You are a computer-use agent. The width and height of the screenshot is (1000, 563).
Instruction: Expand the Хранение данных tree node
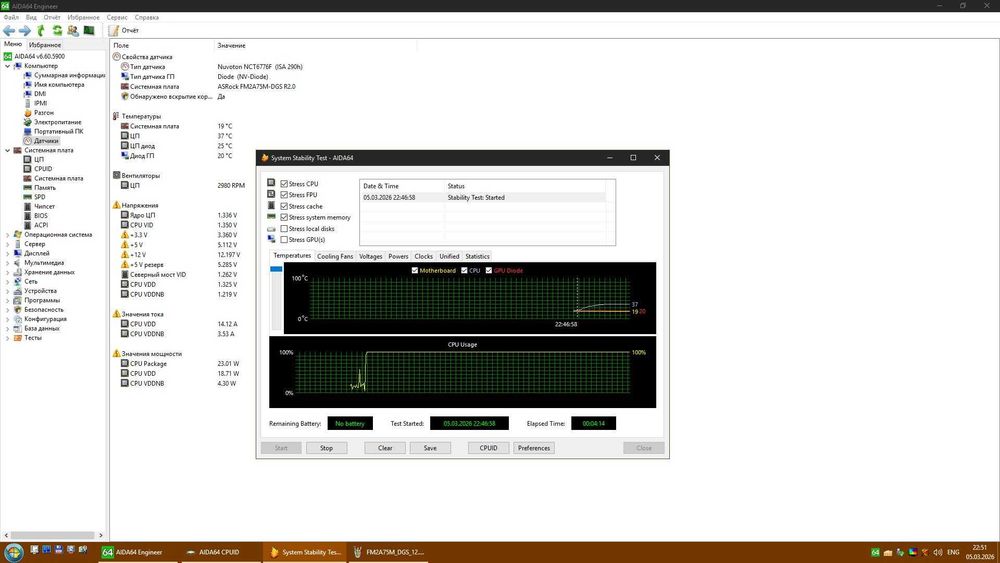[8, 272]
